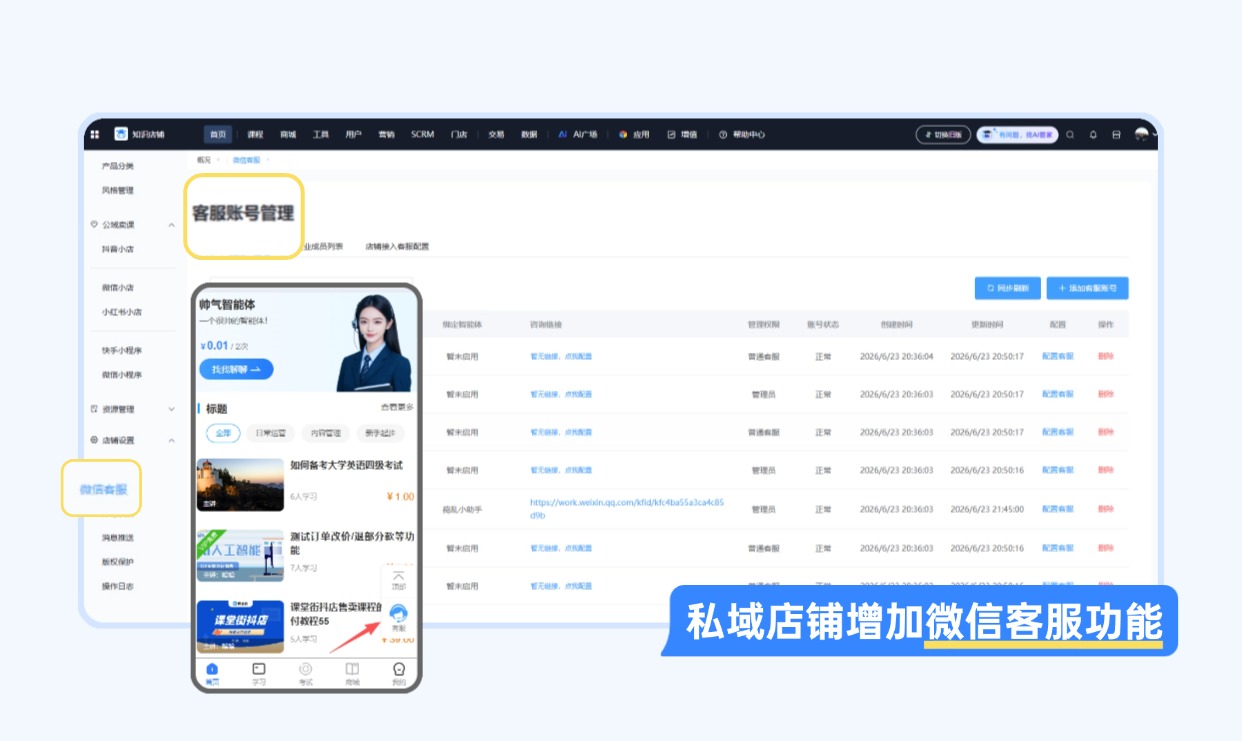Open the 消息推送 sidebar item

point(118,538)
